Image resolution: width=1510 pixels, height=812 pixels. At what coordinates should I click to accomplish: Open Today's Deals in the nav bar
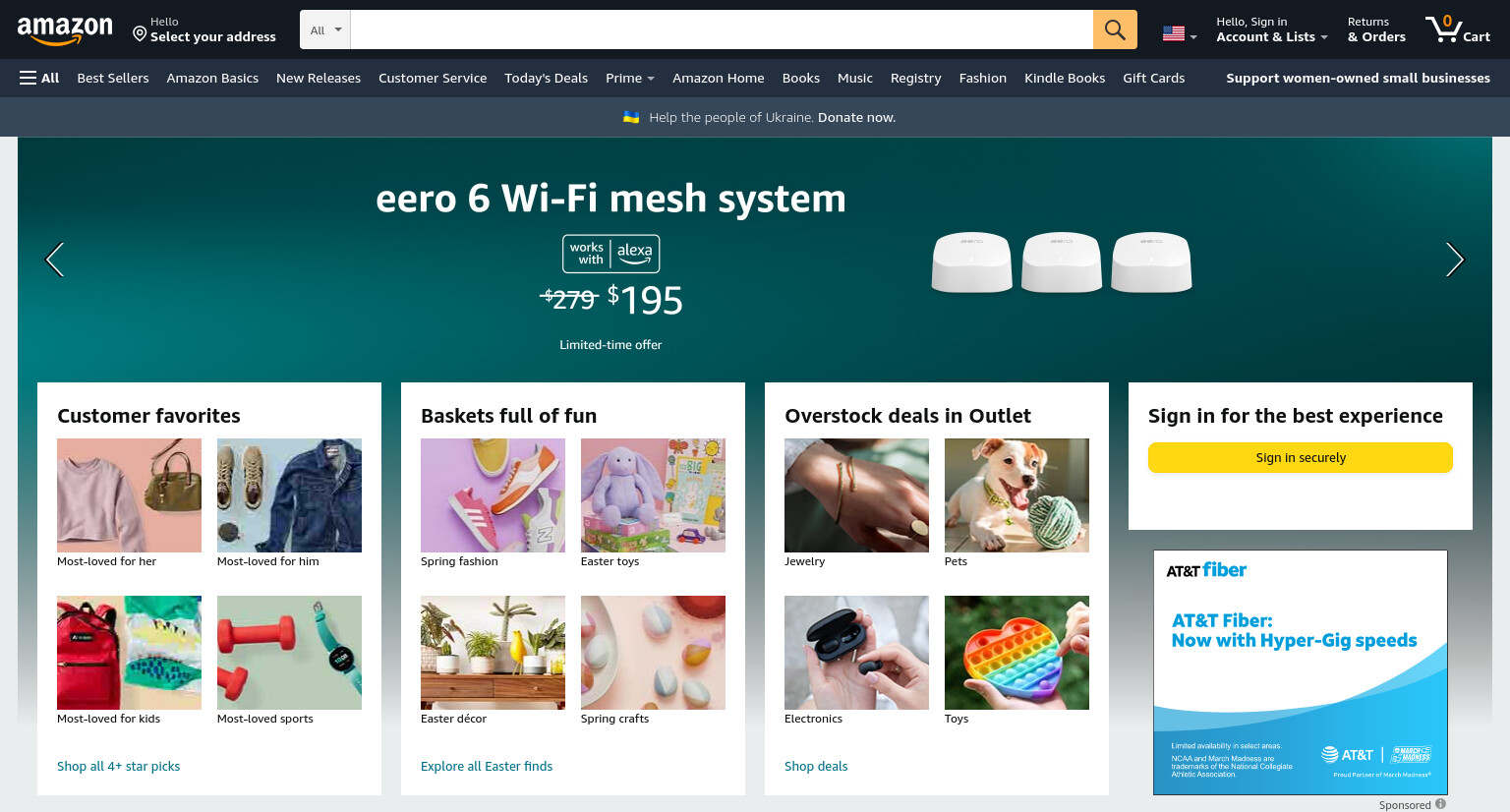click(x=546, y=78)
